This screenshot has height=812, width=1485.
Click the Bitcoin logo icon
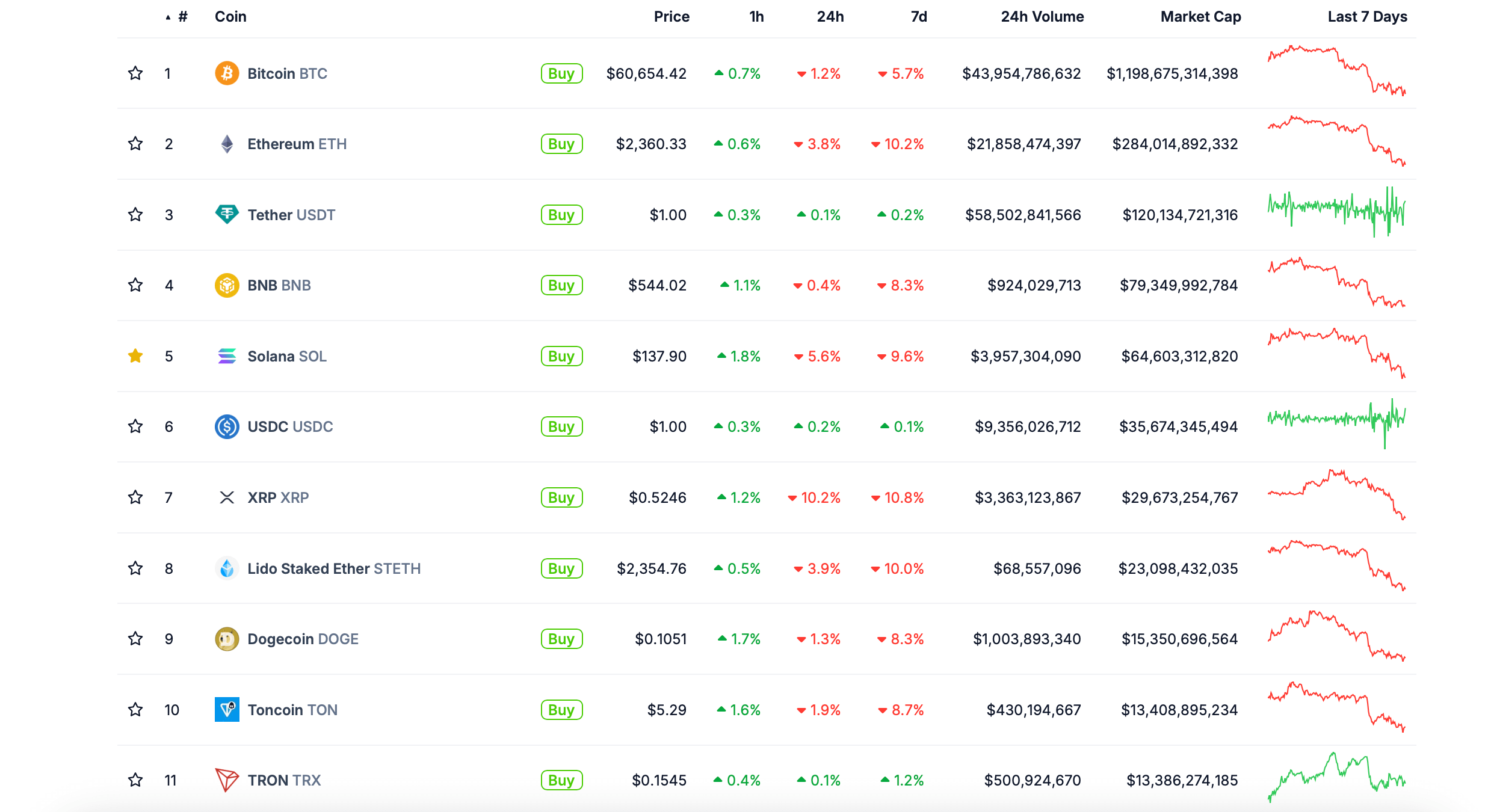tap(227, 73)
